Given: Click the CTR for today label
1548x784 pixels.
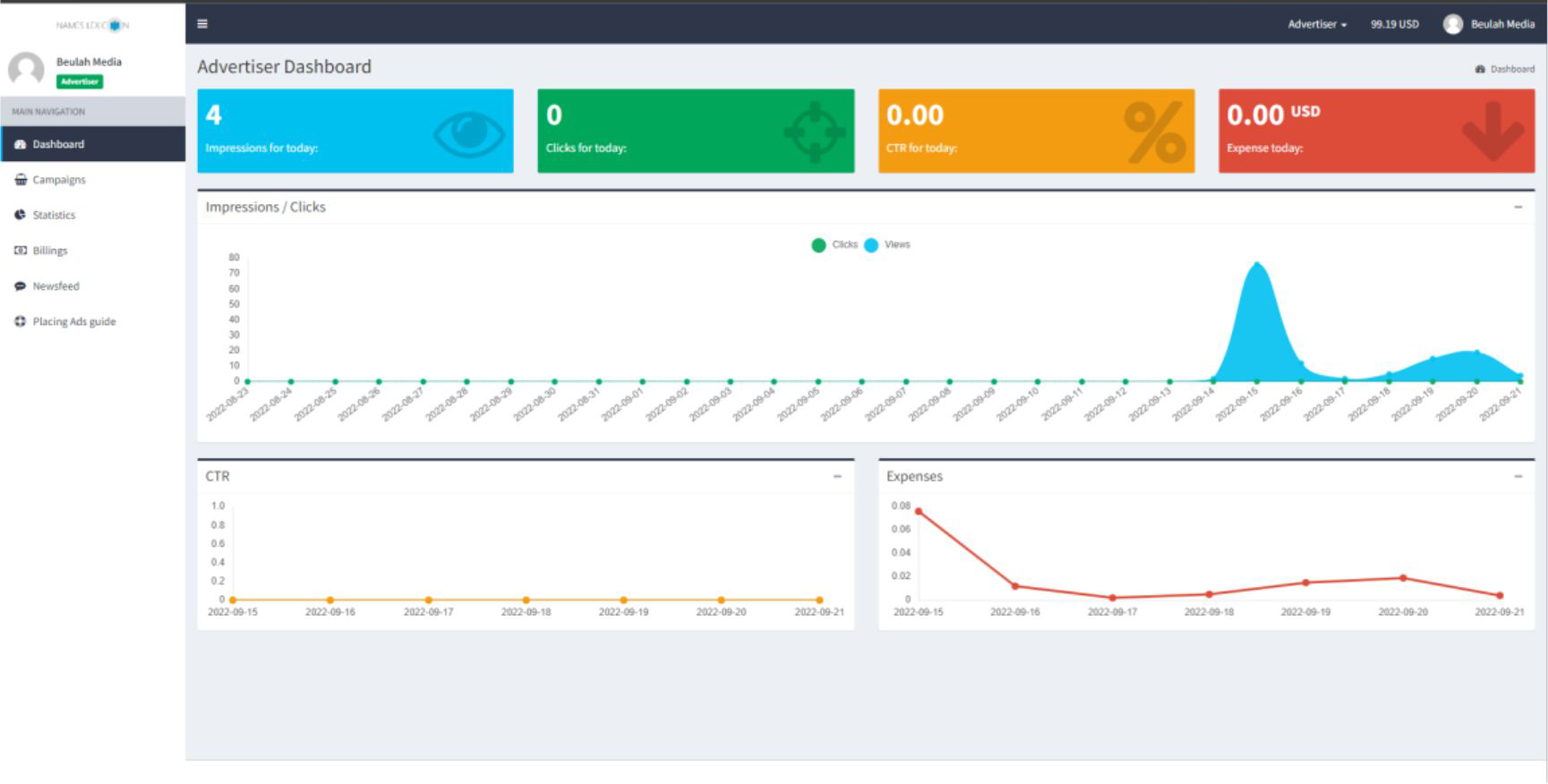Looking at the screenshot, I should (921, 148).
